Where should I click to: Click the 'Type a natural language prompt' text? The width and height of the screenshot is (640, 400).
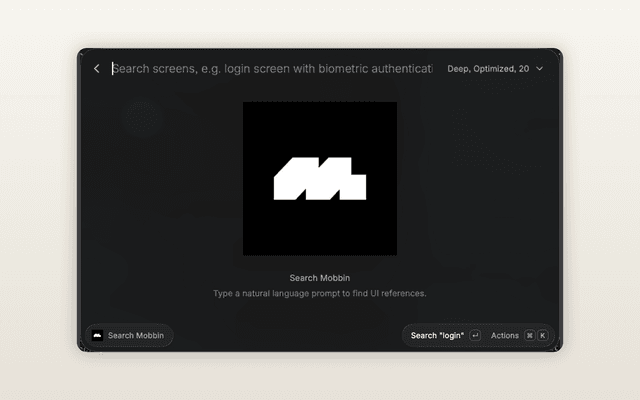(320, 293)
